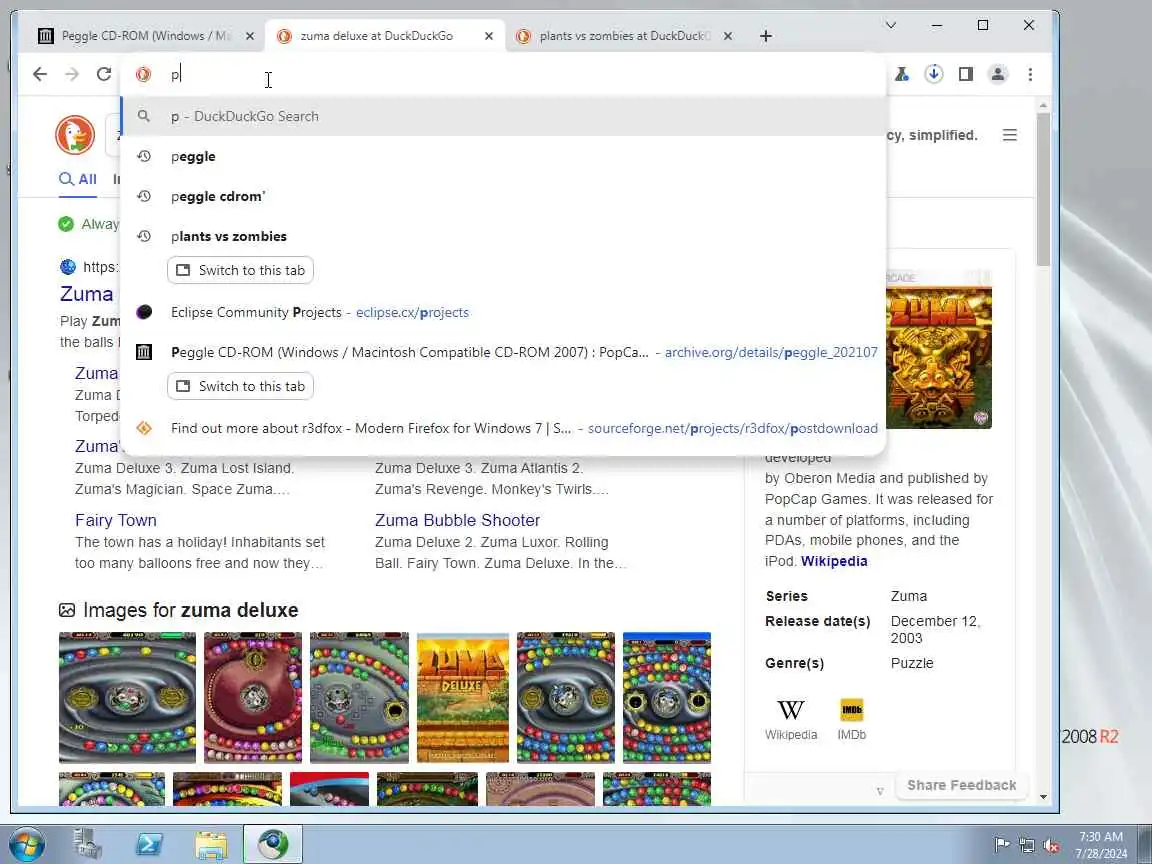The image size is (1152, 864).
Task: Open the Zuma Bubble Shooter link
Action: tap(457, 520)
